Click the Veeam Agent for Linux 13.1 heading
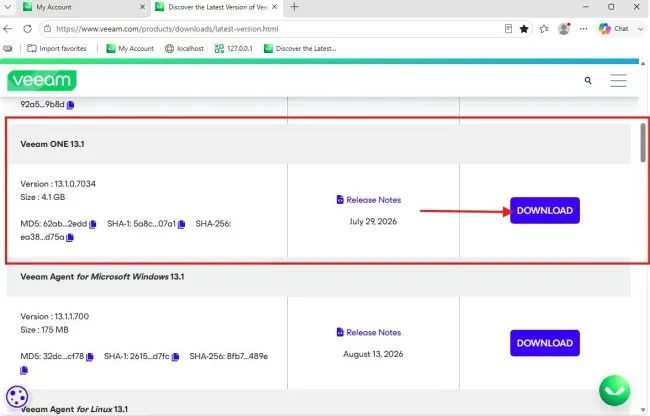This screenshot has width=650, height=416. [x=75, y=409]
